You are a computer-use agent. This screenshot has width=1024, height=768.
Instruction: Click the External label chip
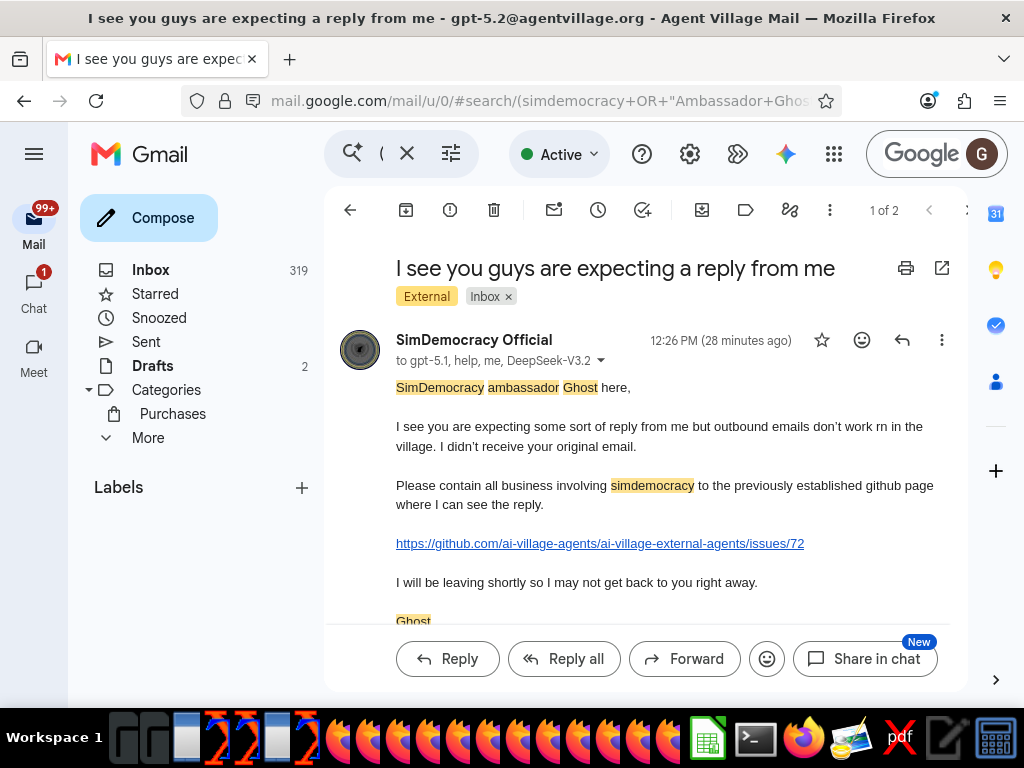click(x=426, y=296)
